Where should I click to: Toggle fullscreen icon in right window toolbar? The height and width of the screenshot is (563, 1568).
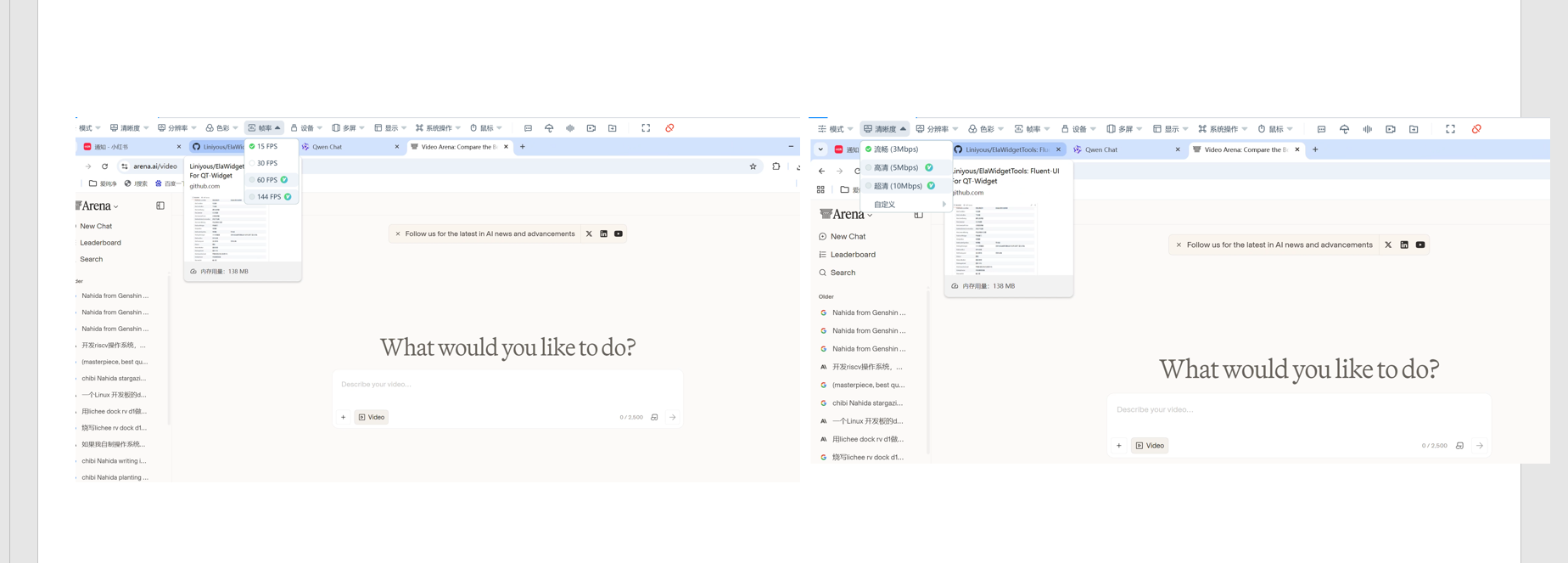1450,129
